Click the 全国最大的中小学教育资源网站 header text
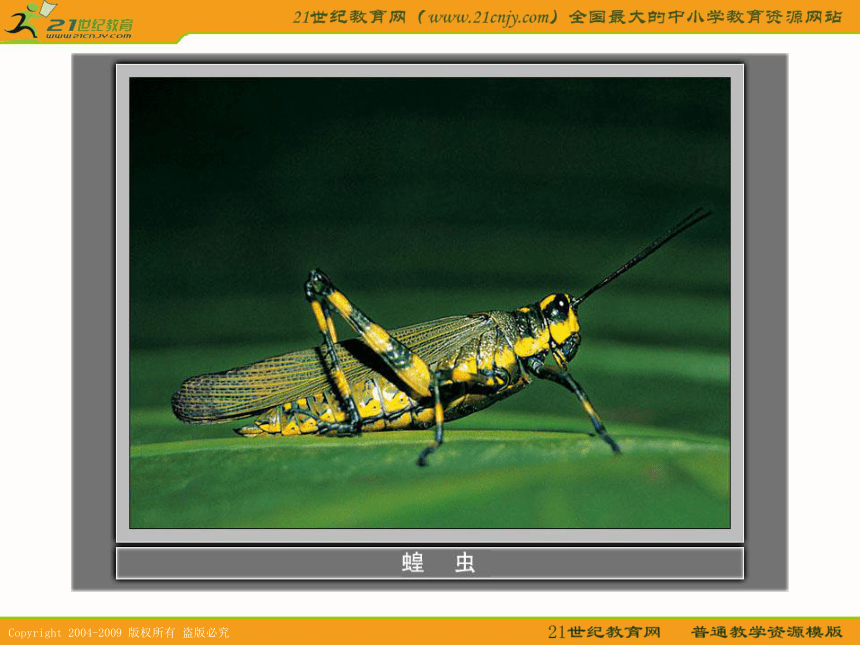The image size is (860, 645). (x=705, y=17)
